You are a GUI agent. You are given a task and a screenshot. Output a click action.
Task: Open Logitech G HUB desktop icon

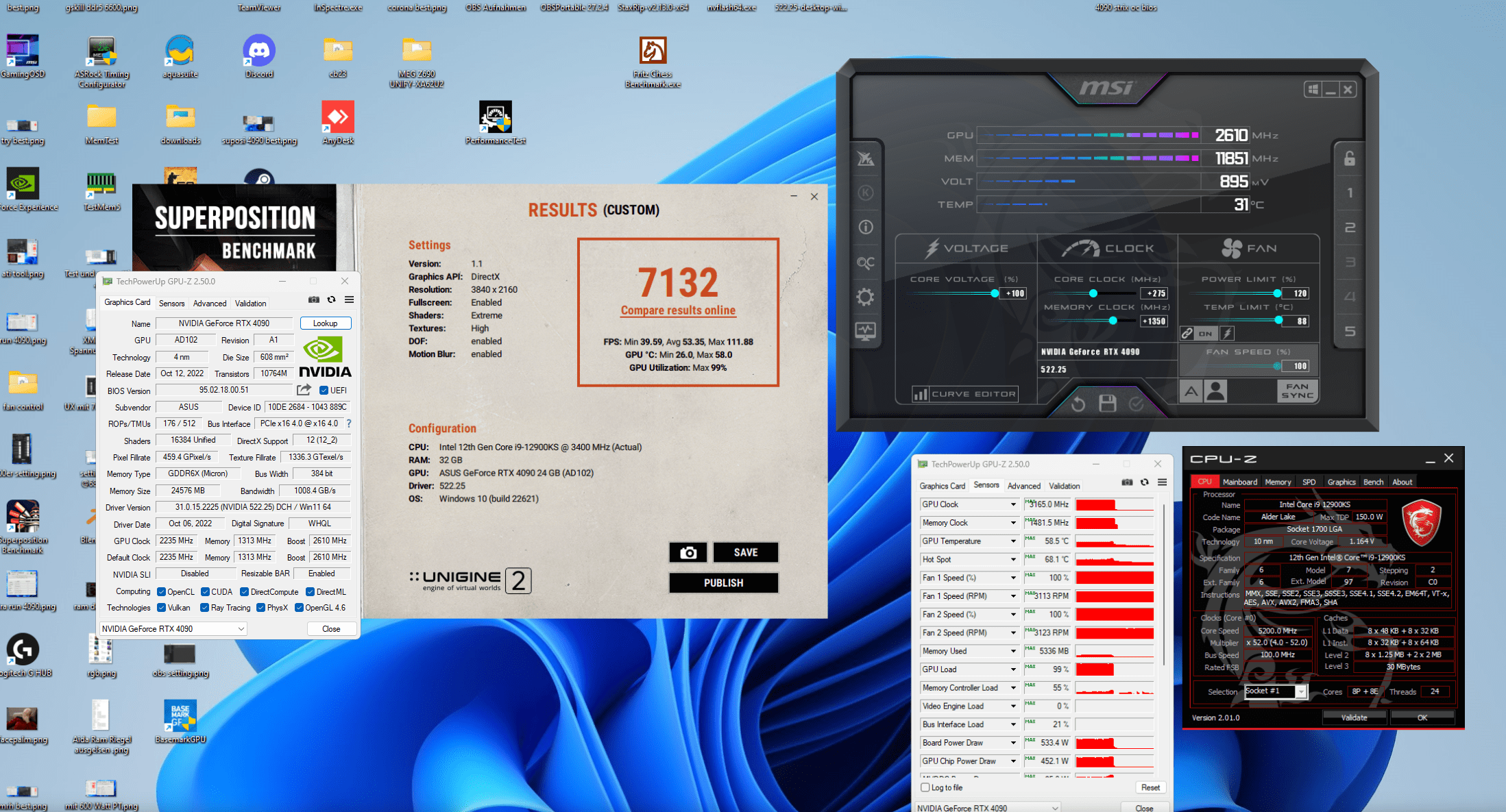pos(23,655)
